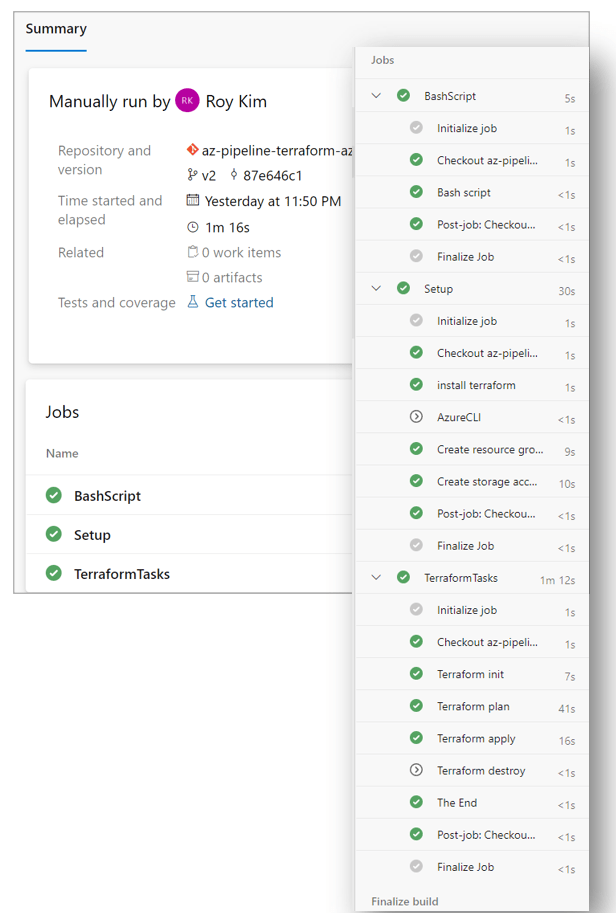Open the Get started link
Viewport: 616px width, 913px height.
point(239,302)
